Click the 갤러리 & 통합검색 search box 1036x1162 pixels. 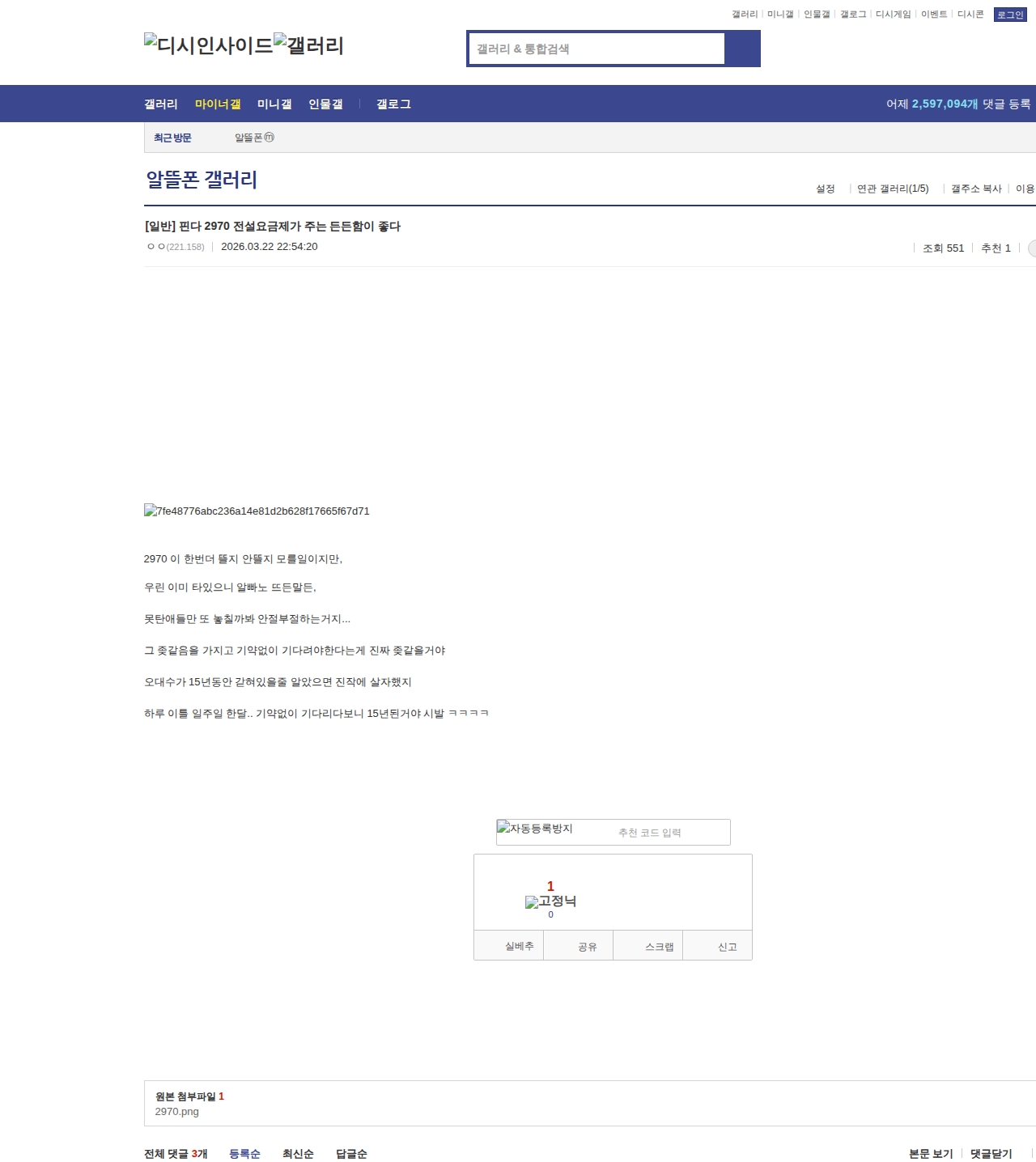tap(597, 49)
